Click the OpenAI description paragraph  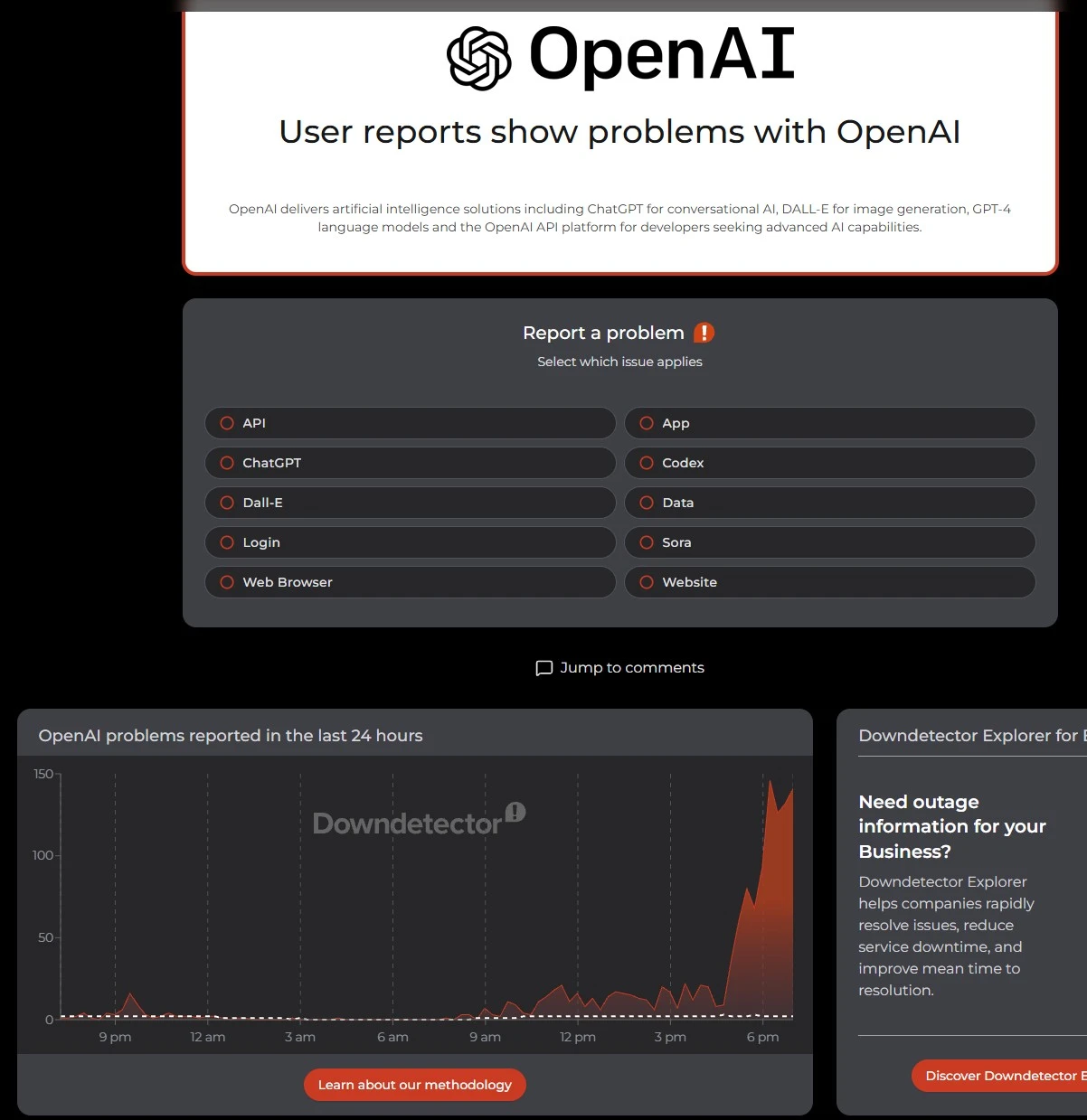pyautogui.click(x=619, y=218)
